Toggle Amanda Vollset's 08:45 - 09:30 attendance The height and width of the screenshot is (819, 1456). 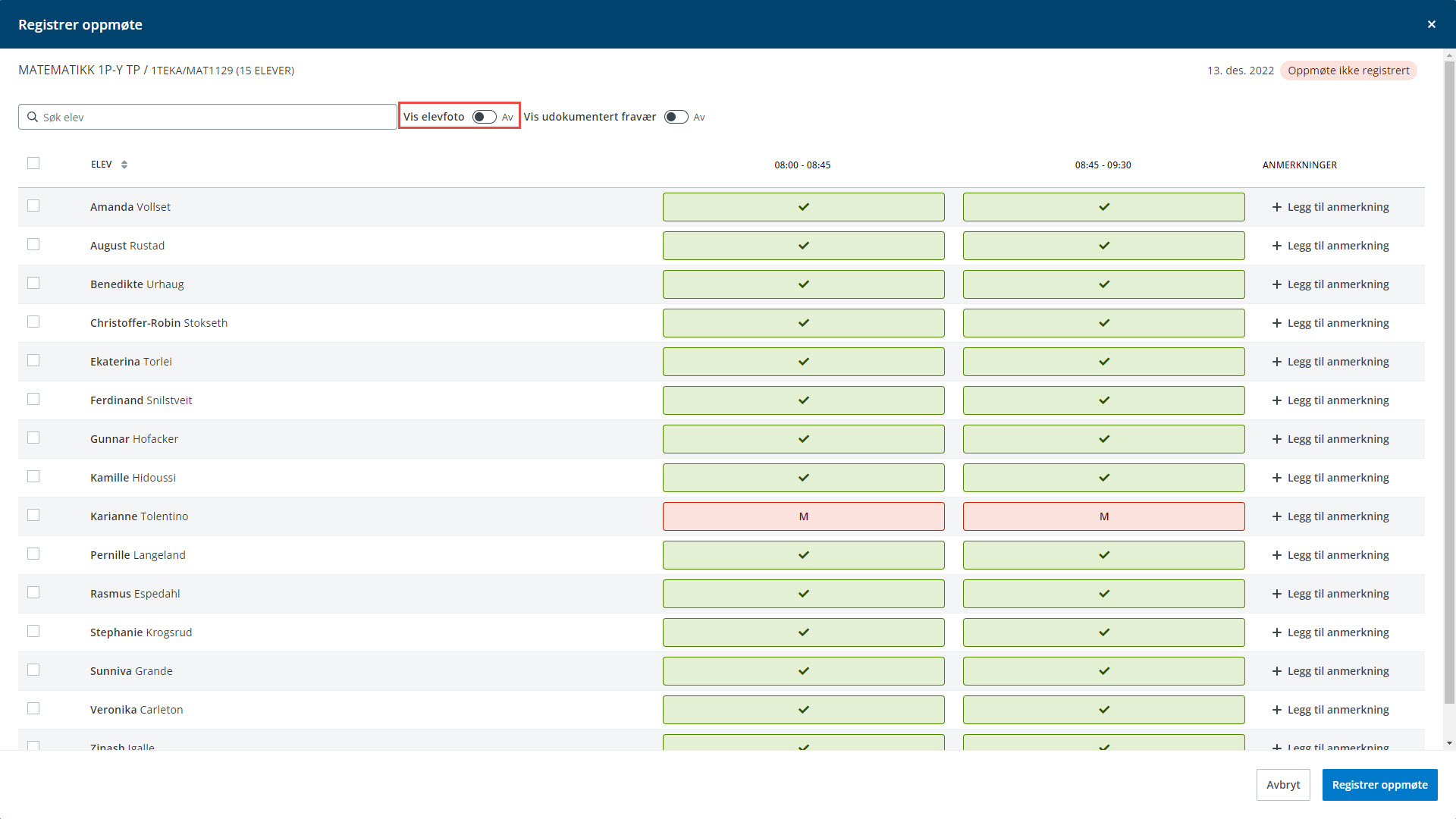click(1104, 207)
